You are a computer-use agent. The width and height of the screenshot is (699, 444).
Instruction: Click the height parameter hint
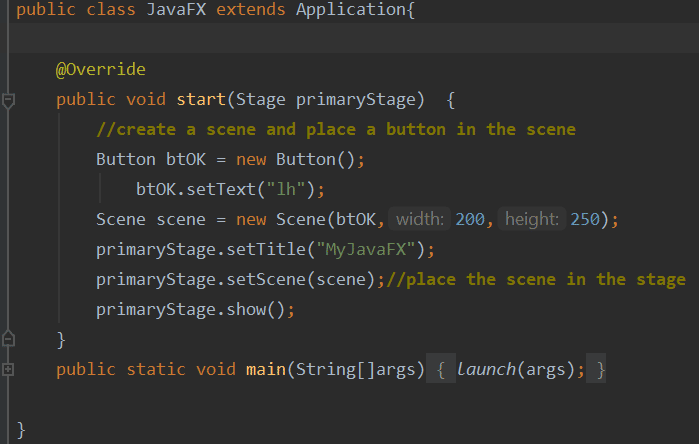[x=531, y=219]
